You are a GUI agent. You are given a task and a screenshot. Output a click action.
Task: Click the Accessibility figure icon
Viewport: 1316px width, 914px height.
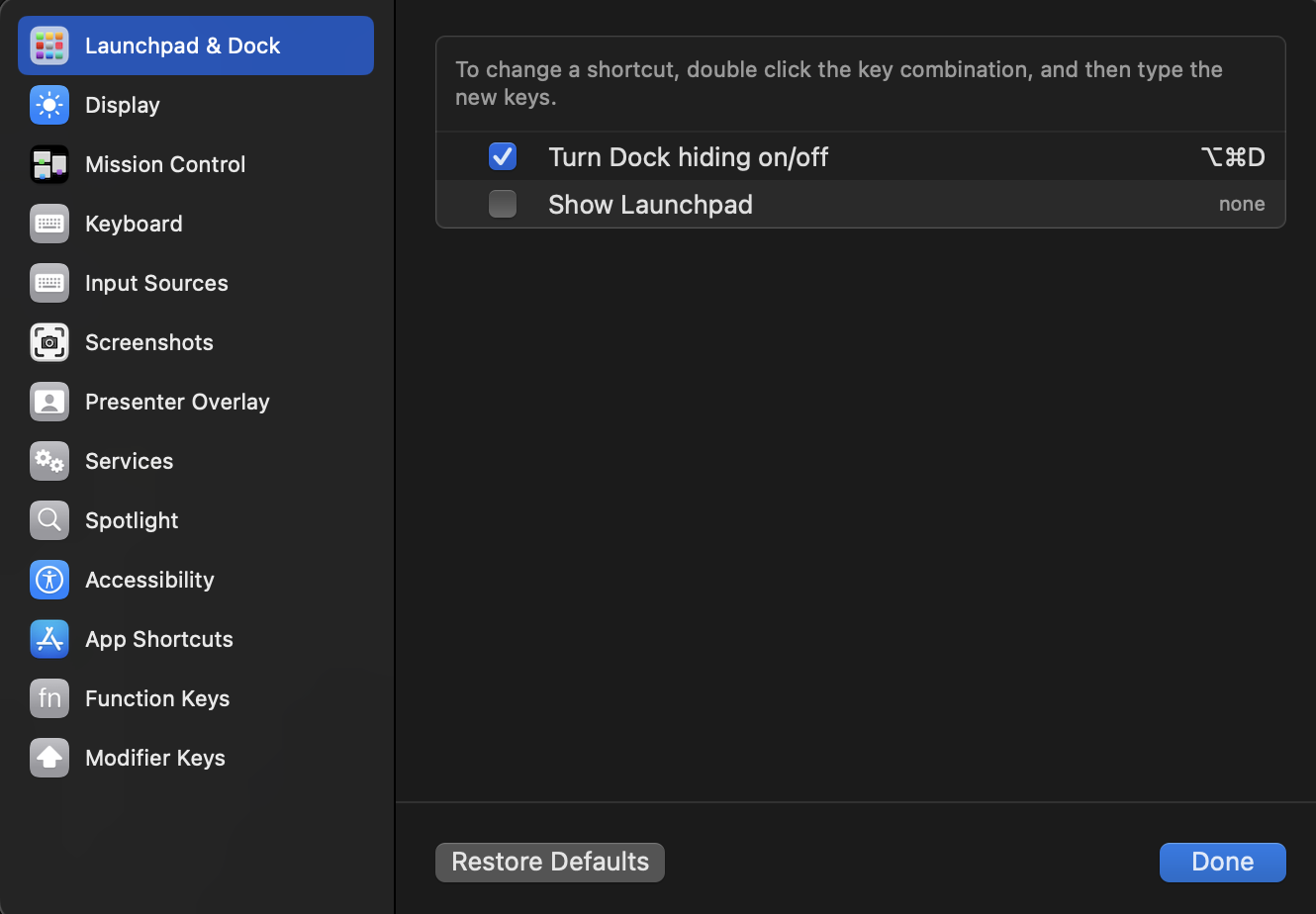[49, 580]
